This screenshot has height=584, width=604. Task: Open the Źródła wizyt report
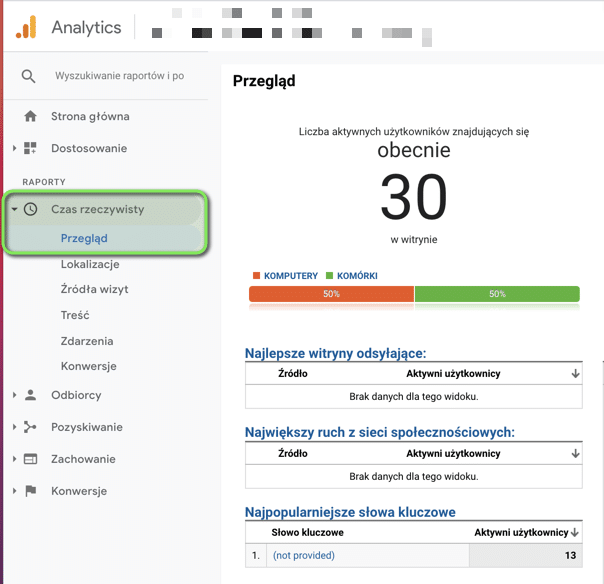pos(94,289)
